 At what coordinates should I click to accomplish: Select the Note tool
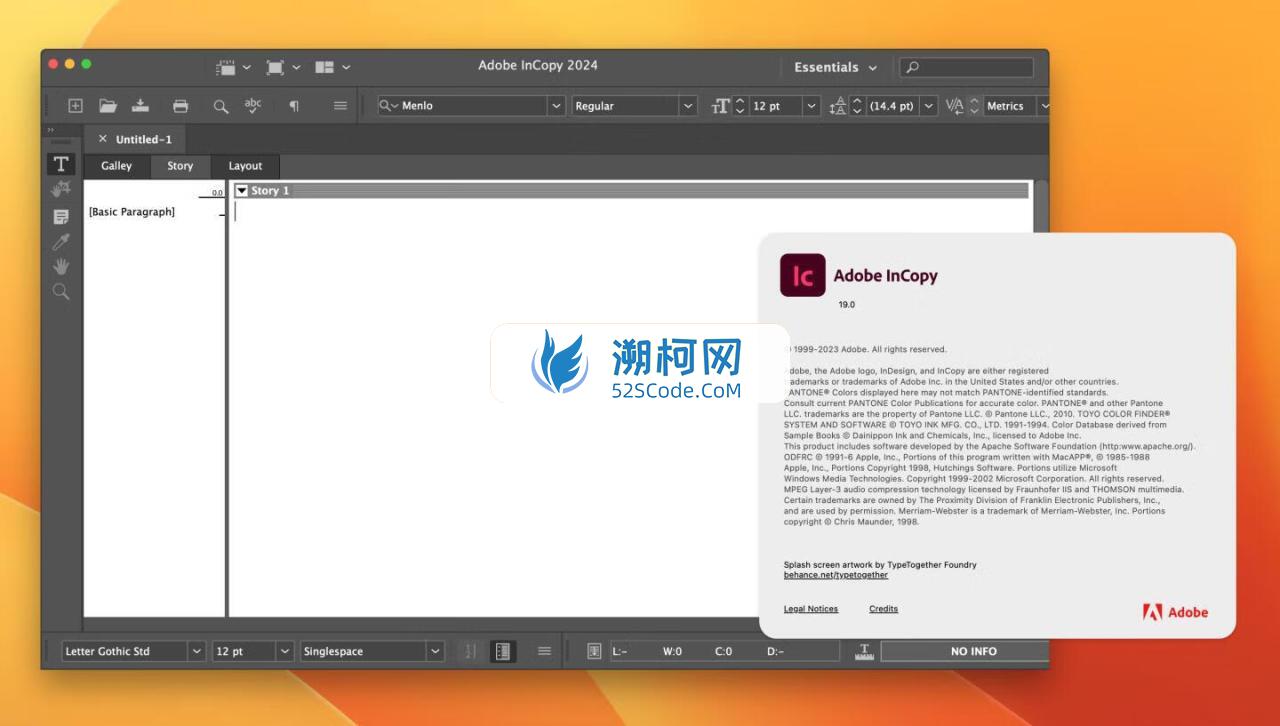(61, 217)
